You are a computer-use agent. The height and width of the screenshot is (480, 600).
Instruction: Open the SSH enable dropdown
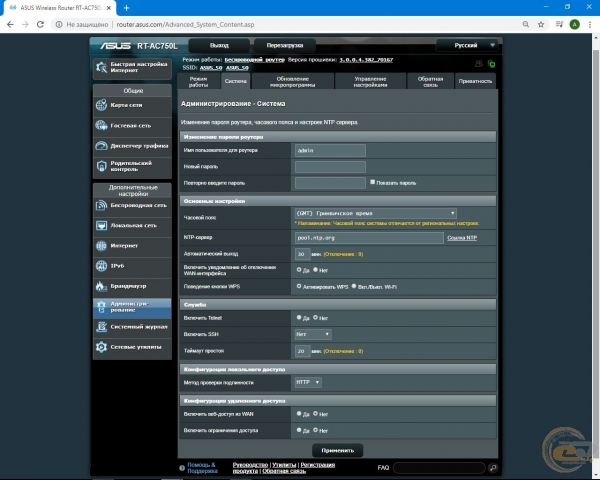pos(312,334)
